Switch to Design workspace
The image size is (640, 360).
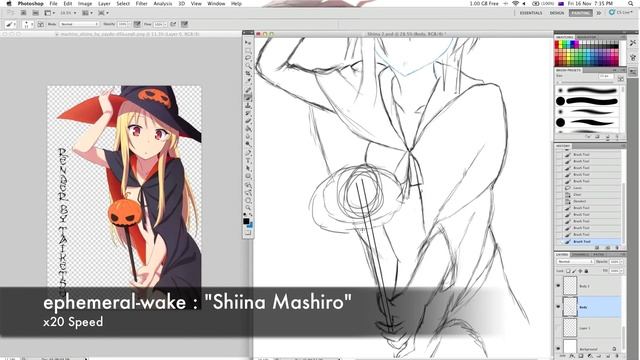tap(557, 13)
